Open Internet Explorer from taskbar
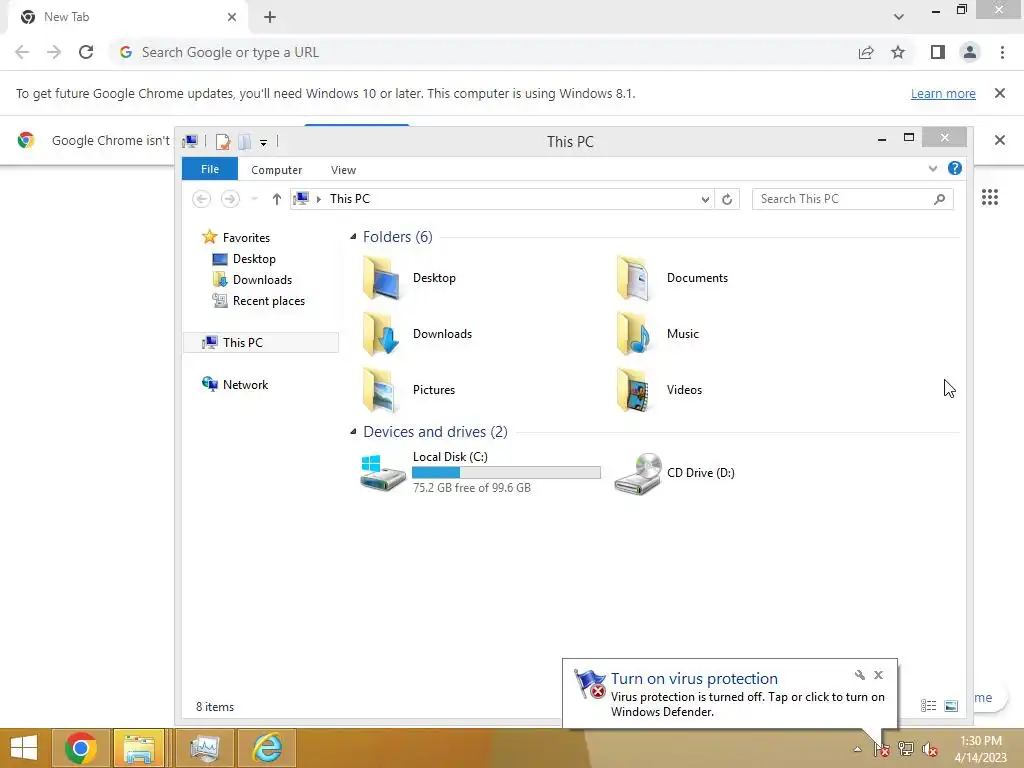 267,748
